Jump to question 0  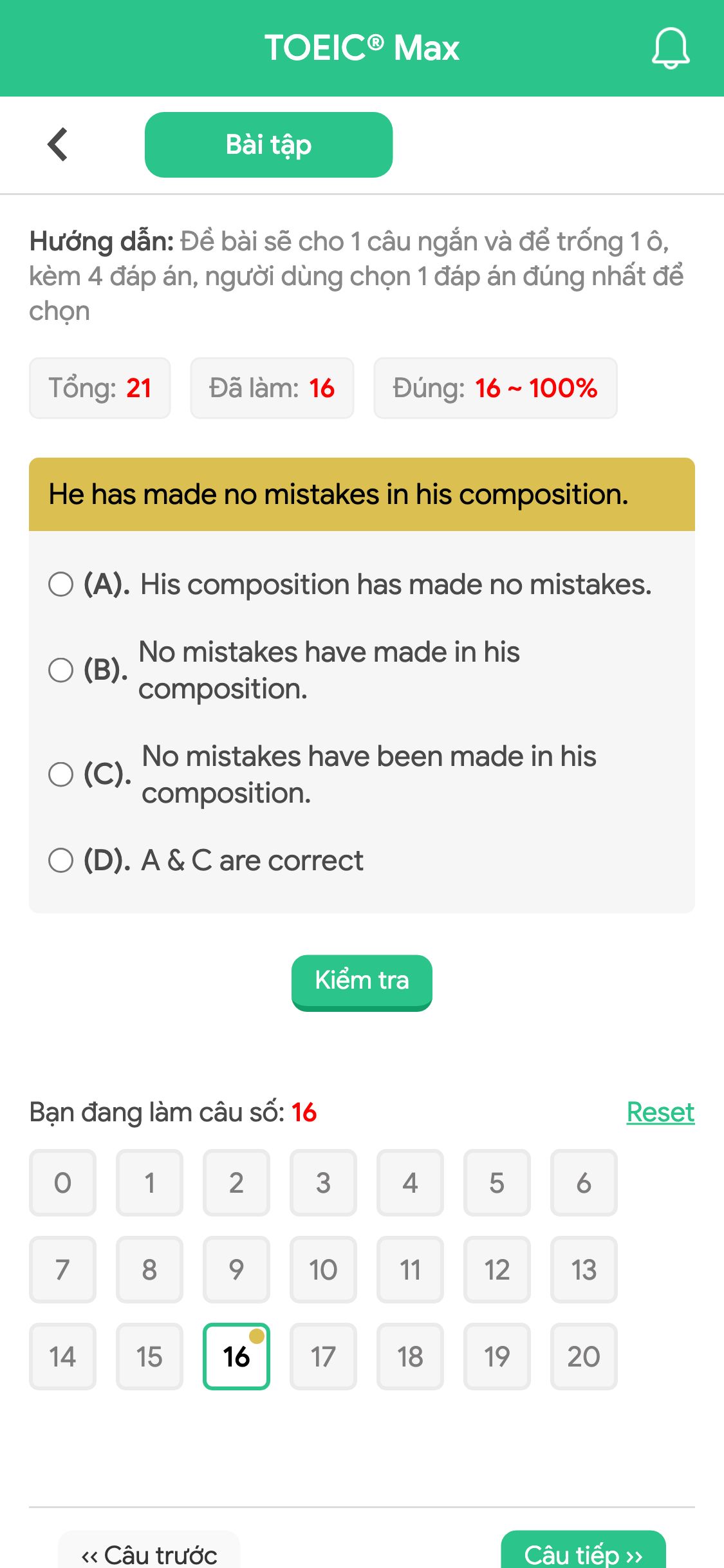(x=62, y=1183)
